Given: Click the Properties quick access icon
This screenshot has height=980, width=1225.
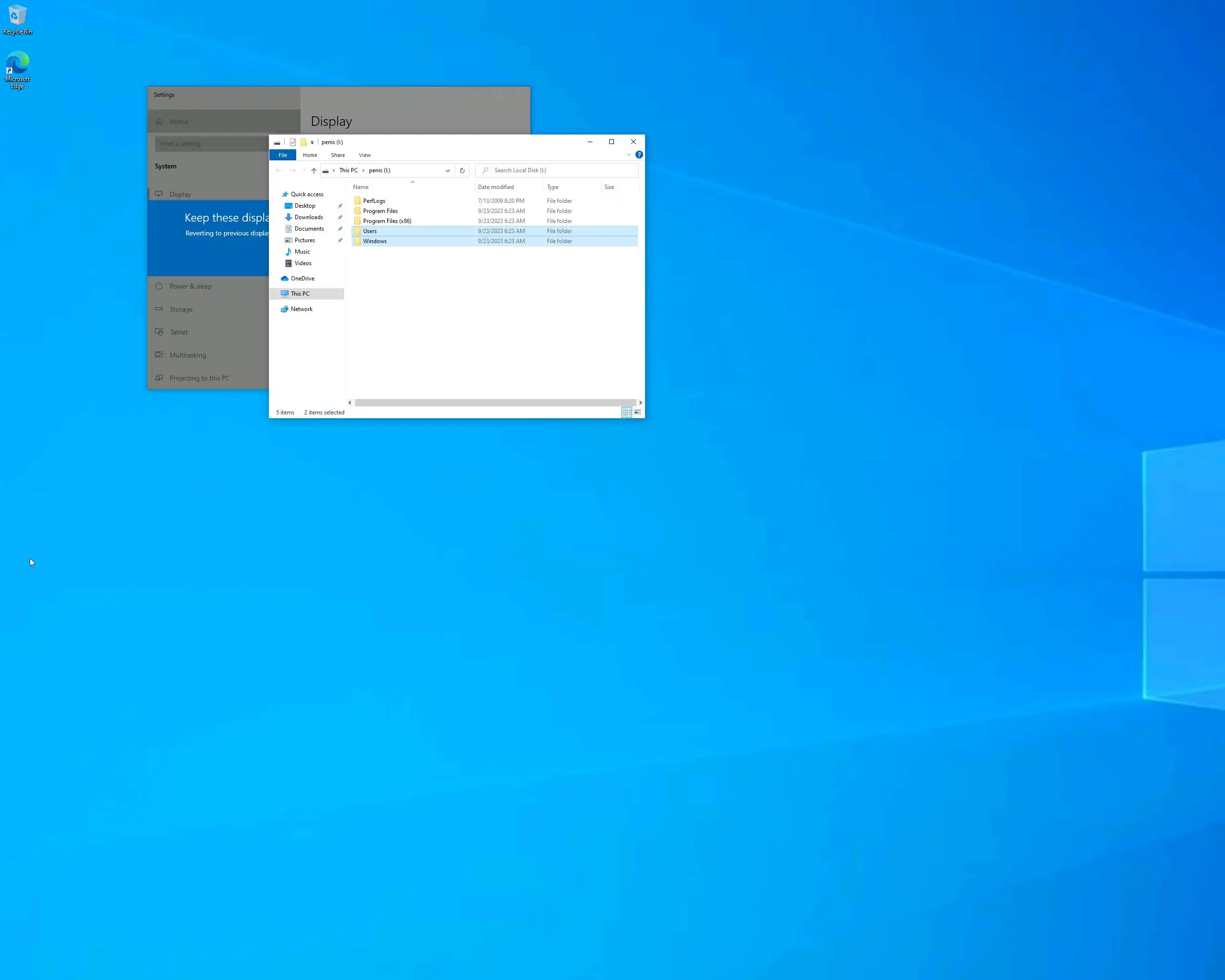Looking at the screenshot, I should click(293, 142).
